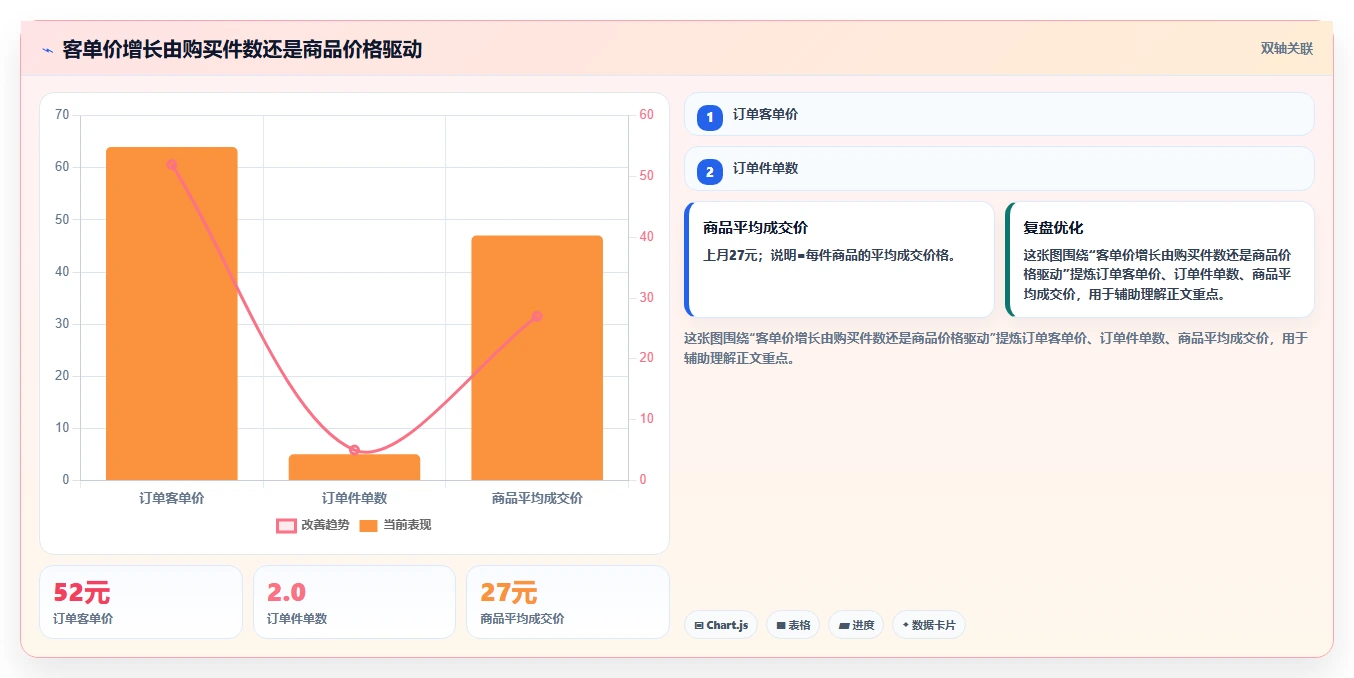Click the 改善趋势 legend label
The height and width of the screenshot is (678, 1354).
click(x=325, y=525)
